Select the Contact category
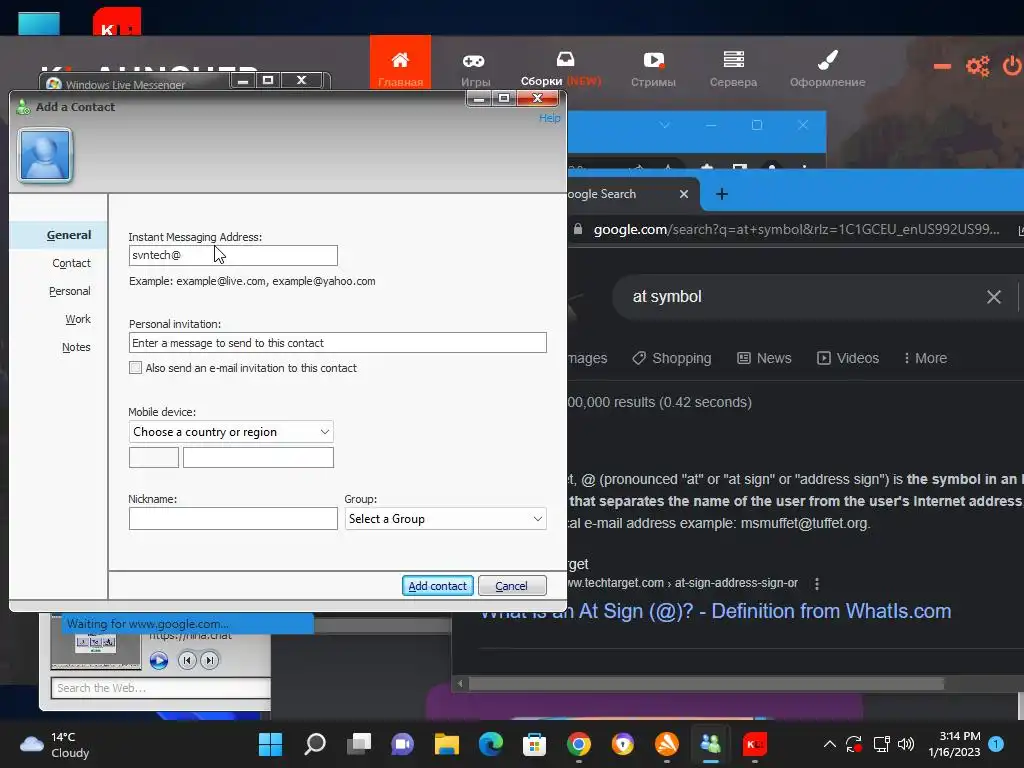1024x768 pixels. pyautogui.click(x=71, y=263)
